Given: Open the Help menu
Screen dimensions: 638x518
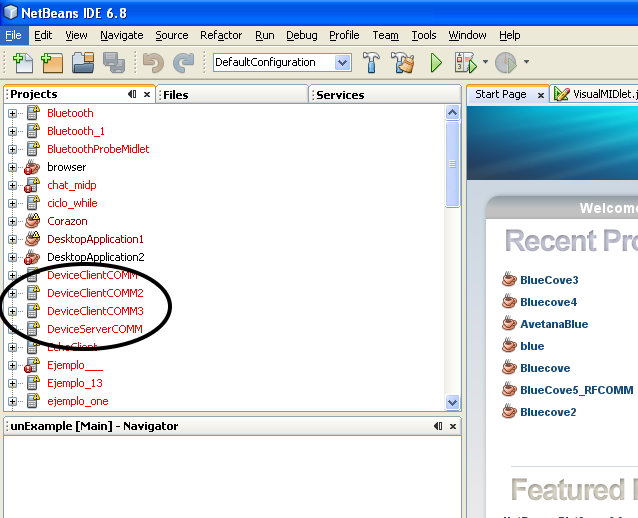Looking at the screenshot, I should point(509,35).
